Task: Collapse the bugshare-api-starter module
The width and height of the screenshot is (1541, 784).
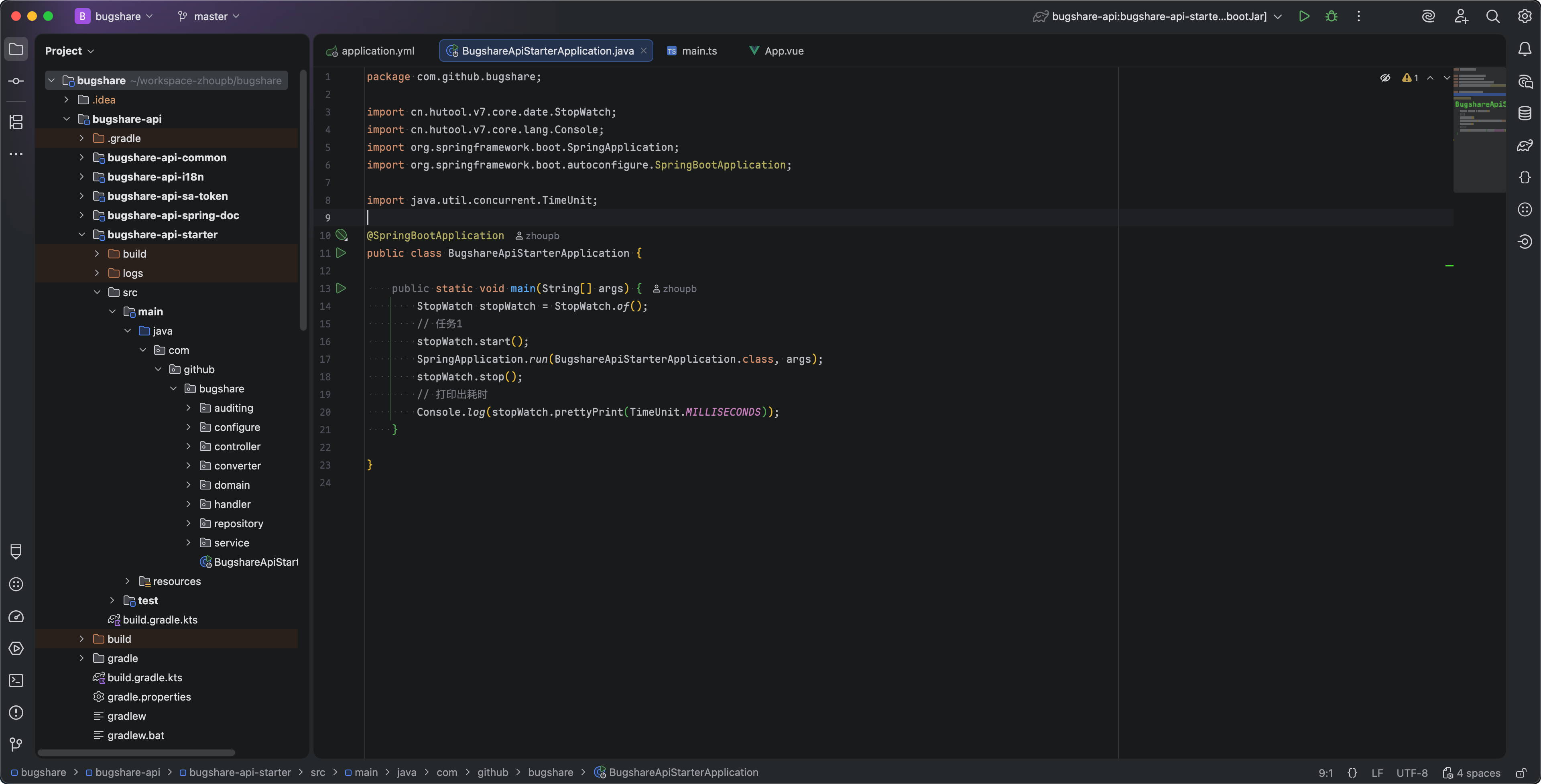Action: [81, 234]
